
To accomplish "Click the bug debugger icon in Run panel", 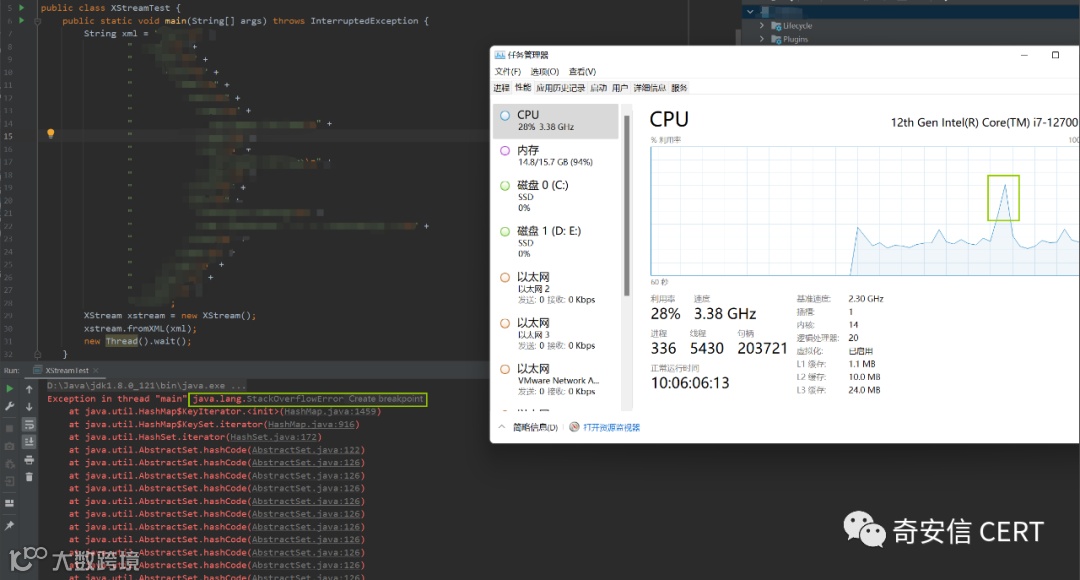I will pos(10,464).
